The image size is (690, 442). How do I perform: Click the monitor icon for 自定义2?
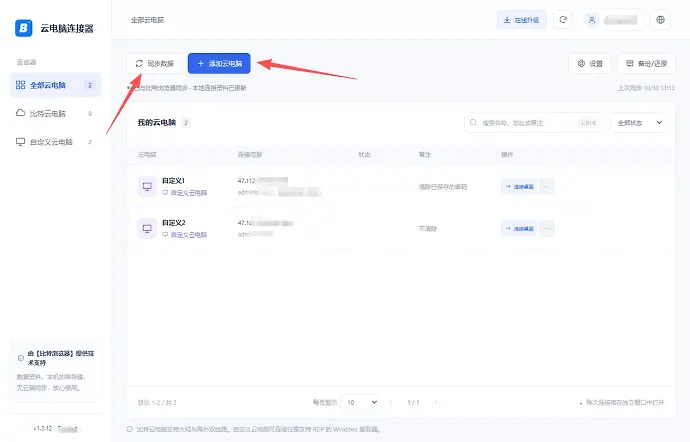tap(147, 228)
